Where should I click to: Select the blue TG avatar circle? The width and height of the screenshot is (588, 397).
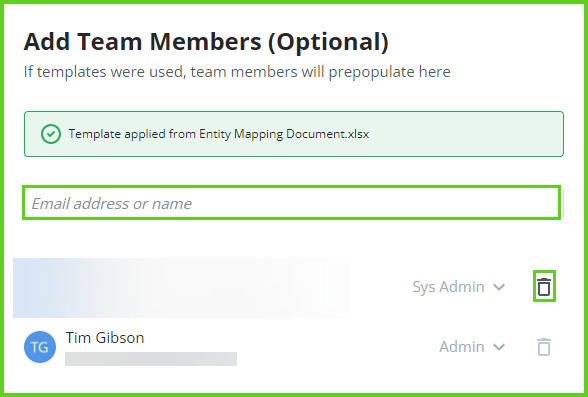point(40,347)
